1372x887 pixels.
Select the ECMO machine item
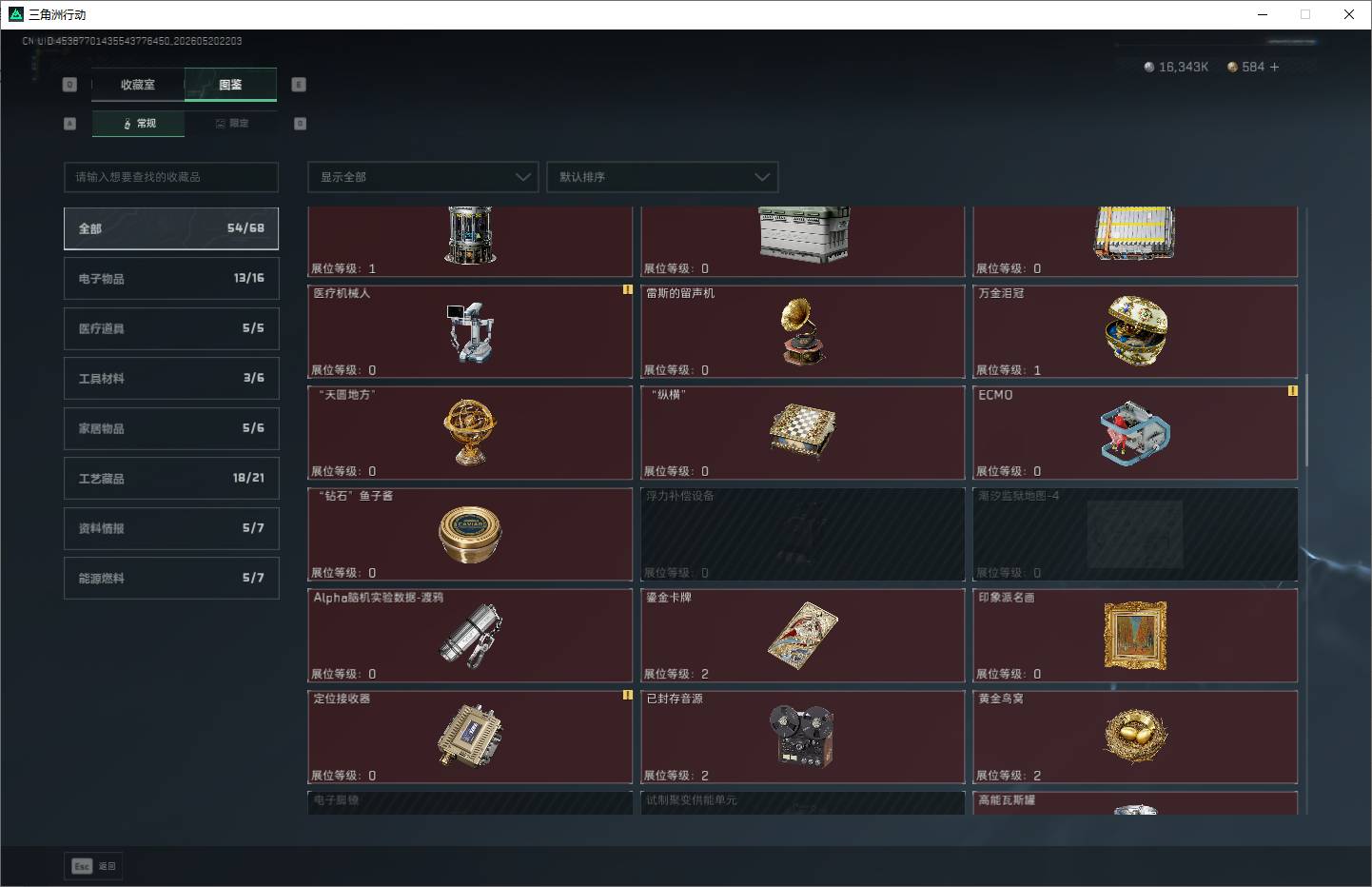[x=1135, y=432]
